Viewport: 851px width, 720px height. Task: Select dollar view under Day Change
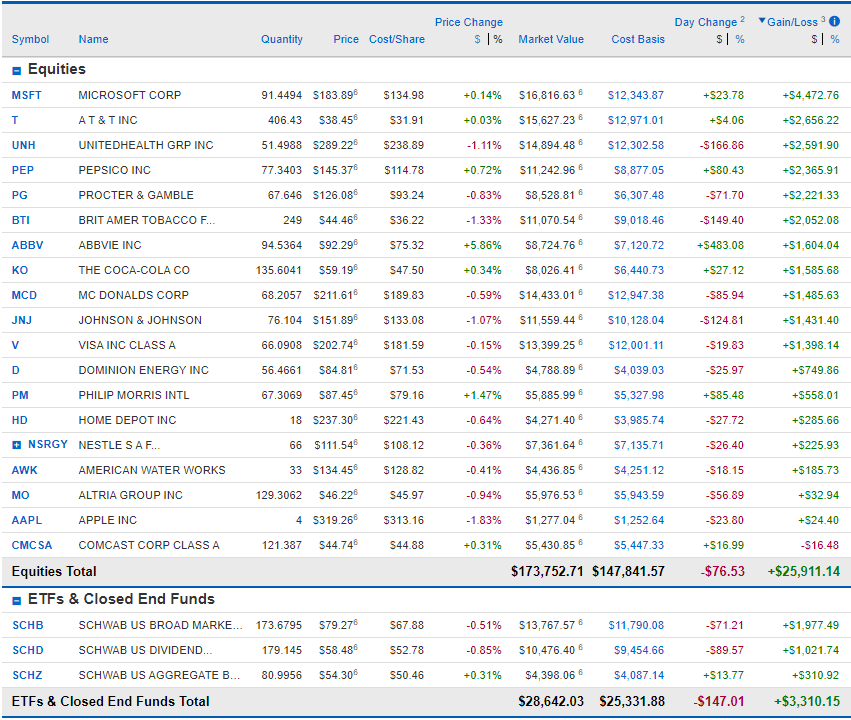point(719,39)
